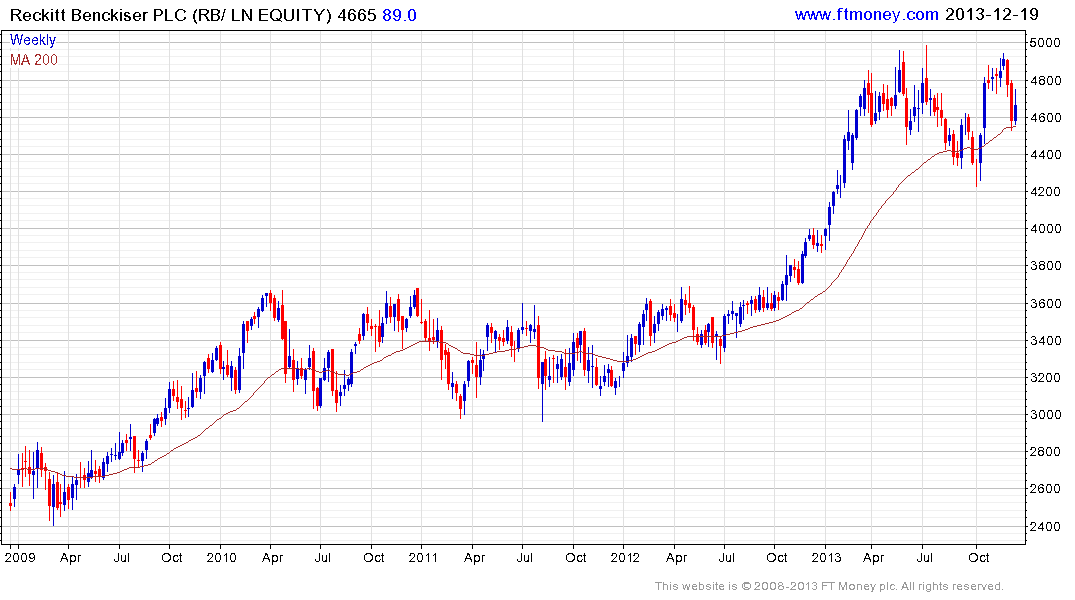1075x600 pixels.
Task: Click the 4800 price axis label
Action: pyautogui.click(x=1045, y=80)
